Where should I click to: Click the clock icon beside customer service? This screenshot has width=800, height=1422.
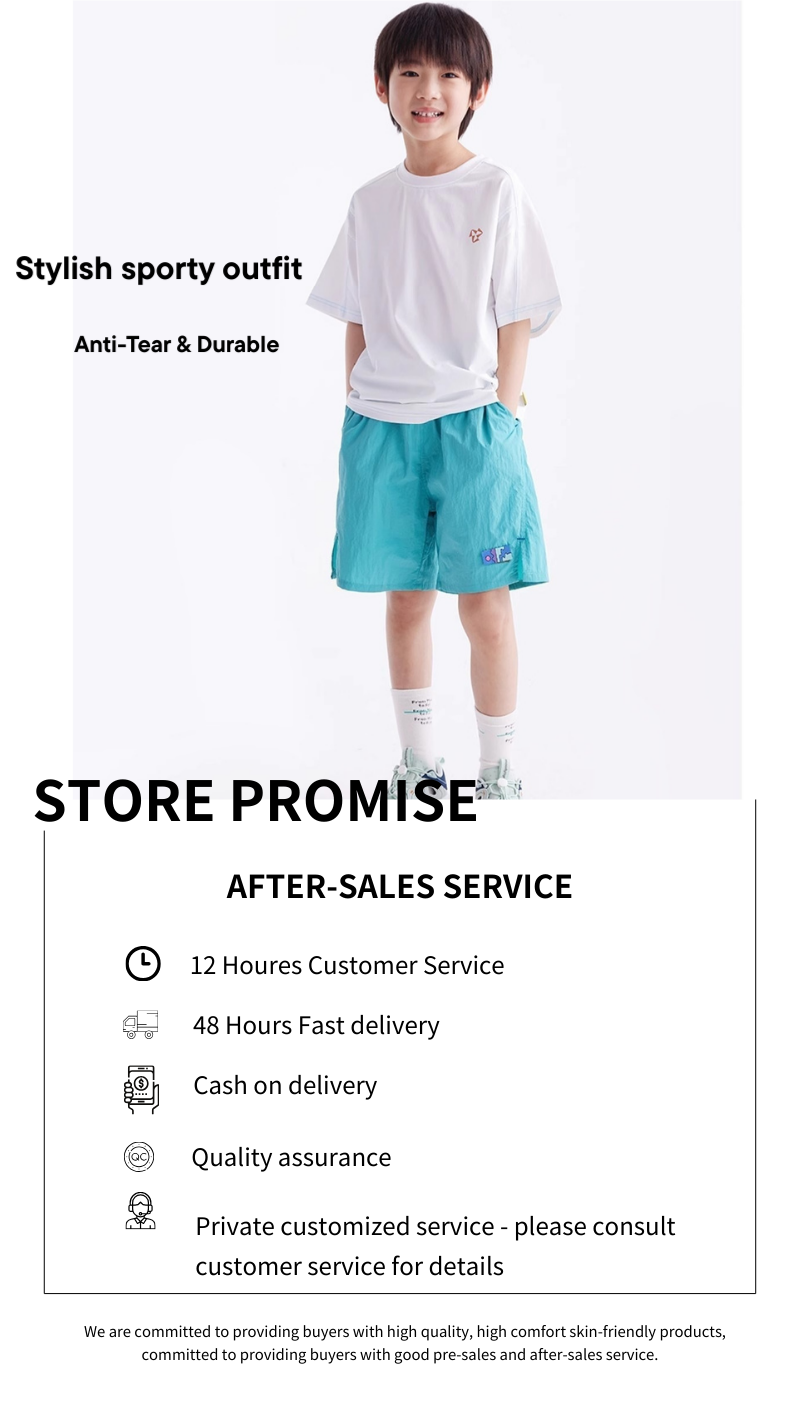142,963
